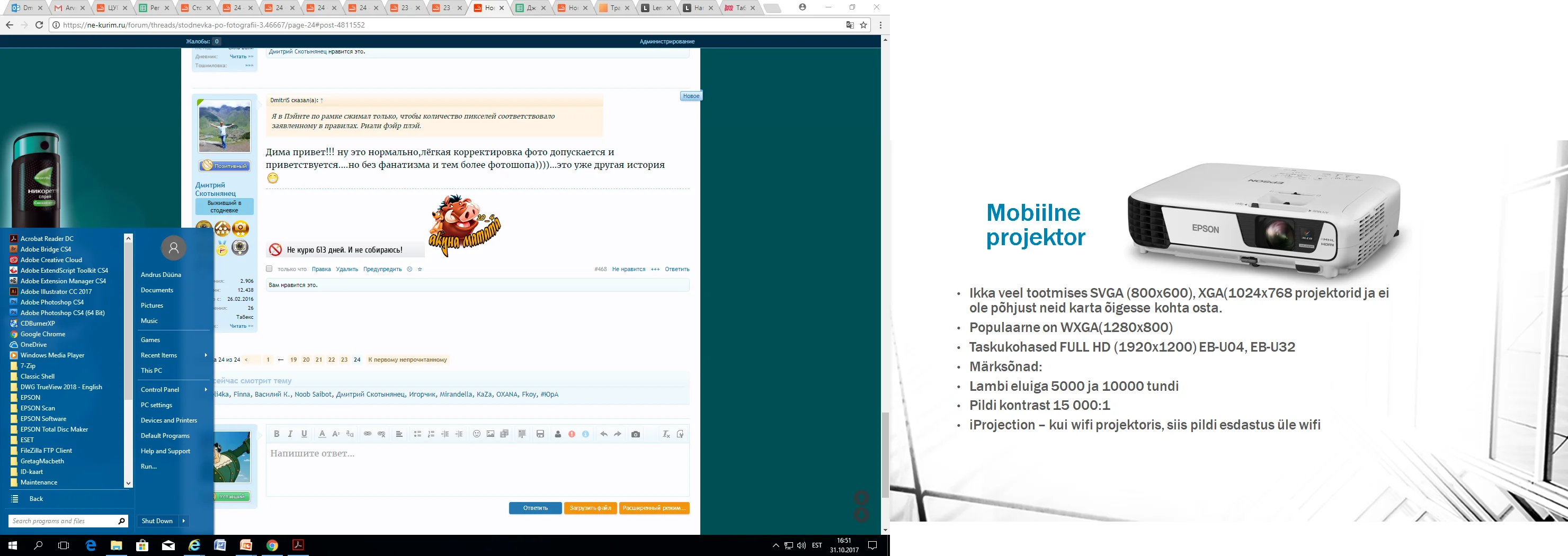Click the camera icon in editor toolbar
The height and width of the screenshot is (556, 1568).
(636, 434)
